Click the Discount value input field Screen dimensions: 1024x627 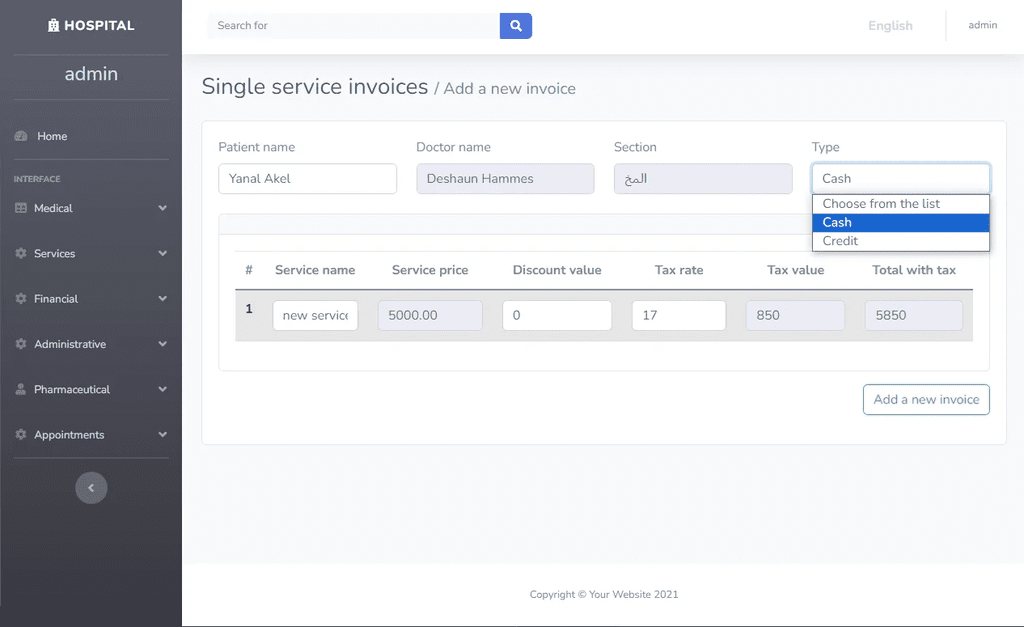(557, 315)
